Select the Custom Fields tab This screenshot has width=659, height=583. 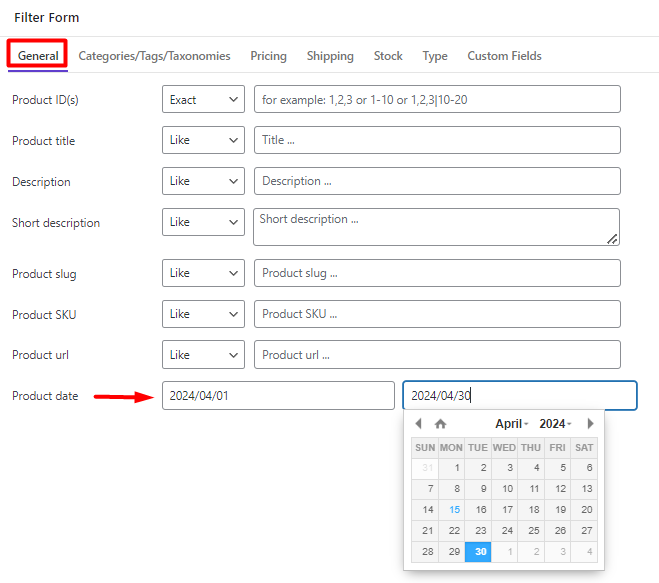504,56
